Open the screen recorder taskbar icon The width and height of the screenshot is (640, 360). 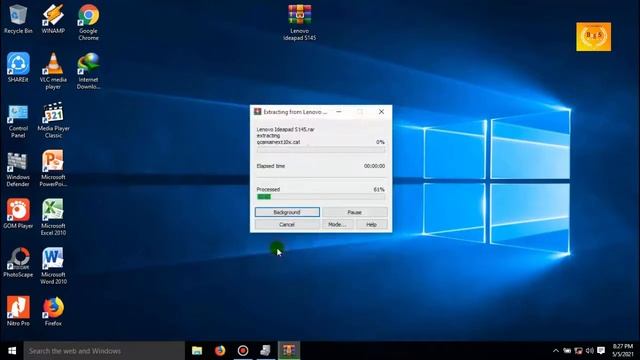click(x=243, y=351)
